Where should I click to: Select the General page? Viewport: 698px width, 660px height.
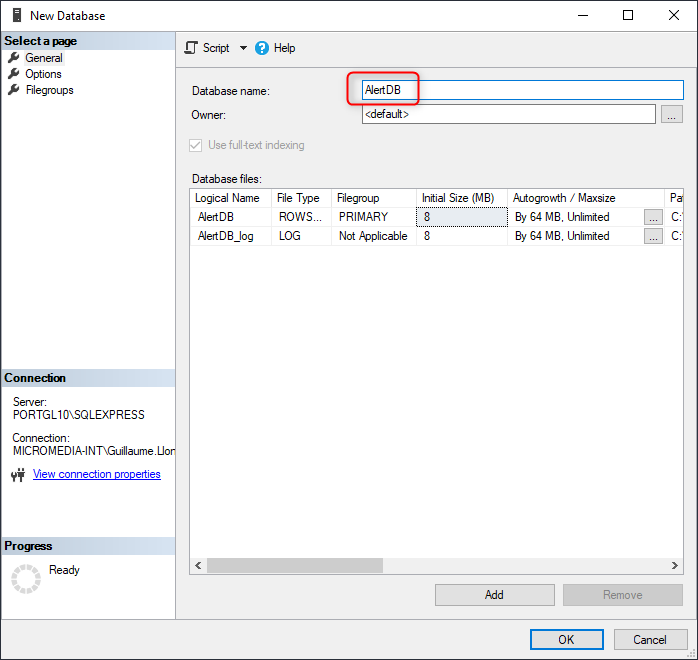tap(43, 58)
